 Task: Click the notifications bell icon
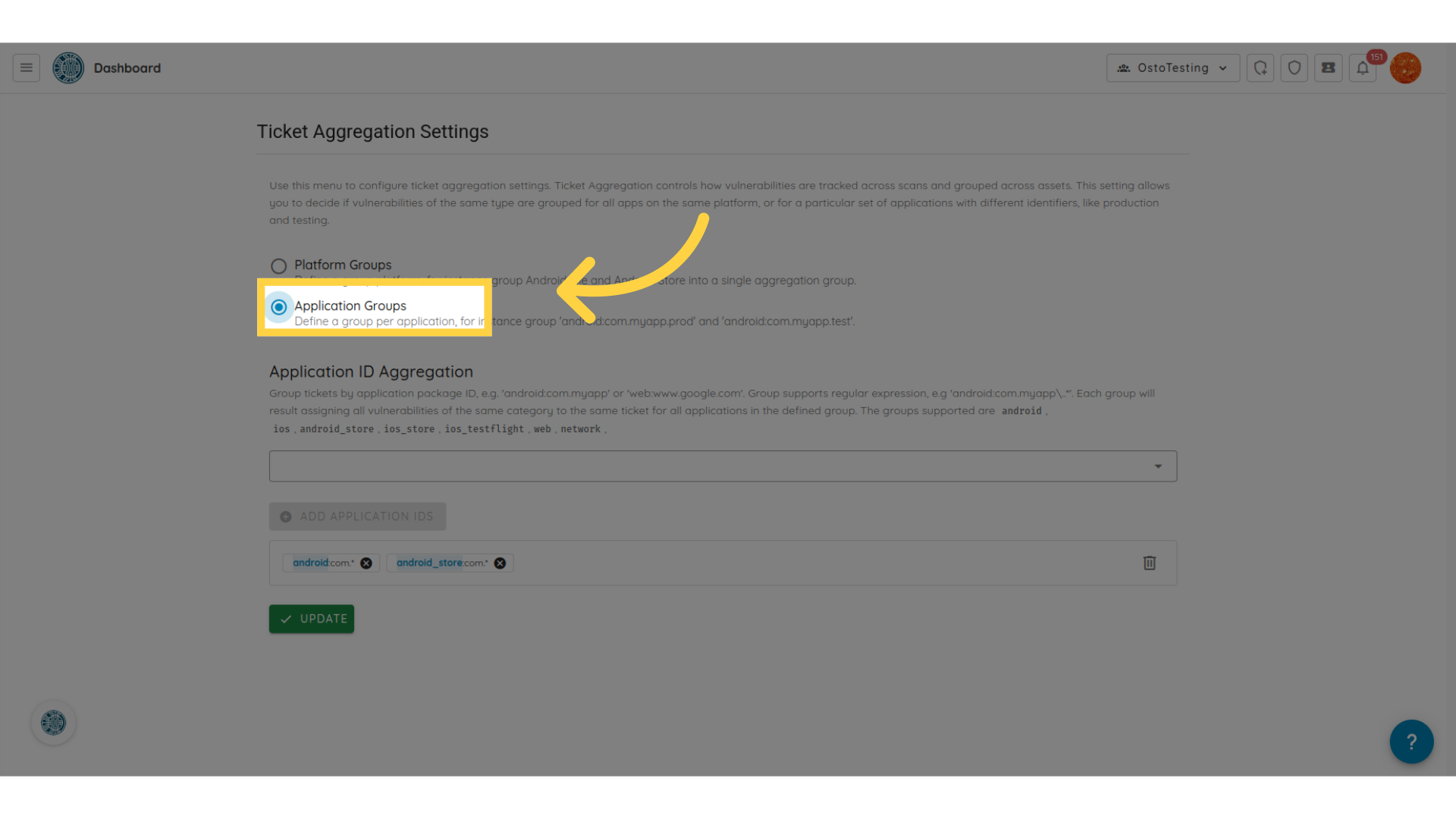point(1363,67)
